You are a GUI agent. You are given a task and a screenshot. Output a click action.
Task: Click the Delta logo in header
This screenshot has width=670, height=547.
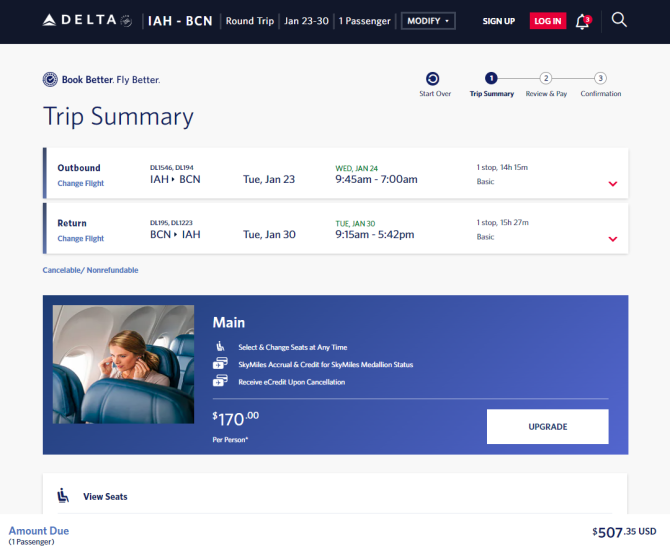pyautogui.click(x=87, y=20)
